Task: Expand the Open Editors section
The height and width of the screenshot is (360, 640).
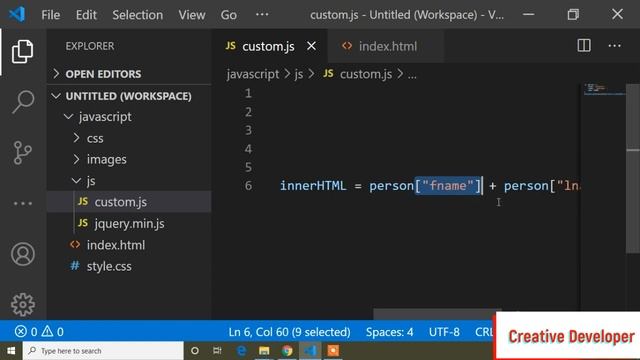Action: (129, 74)
